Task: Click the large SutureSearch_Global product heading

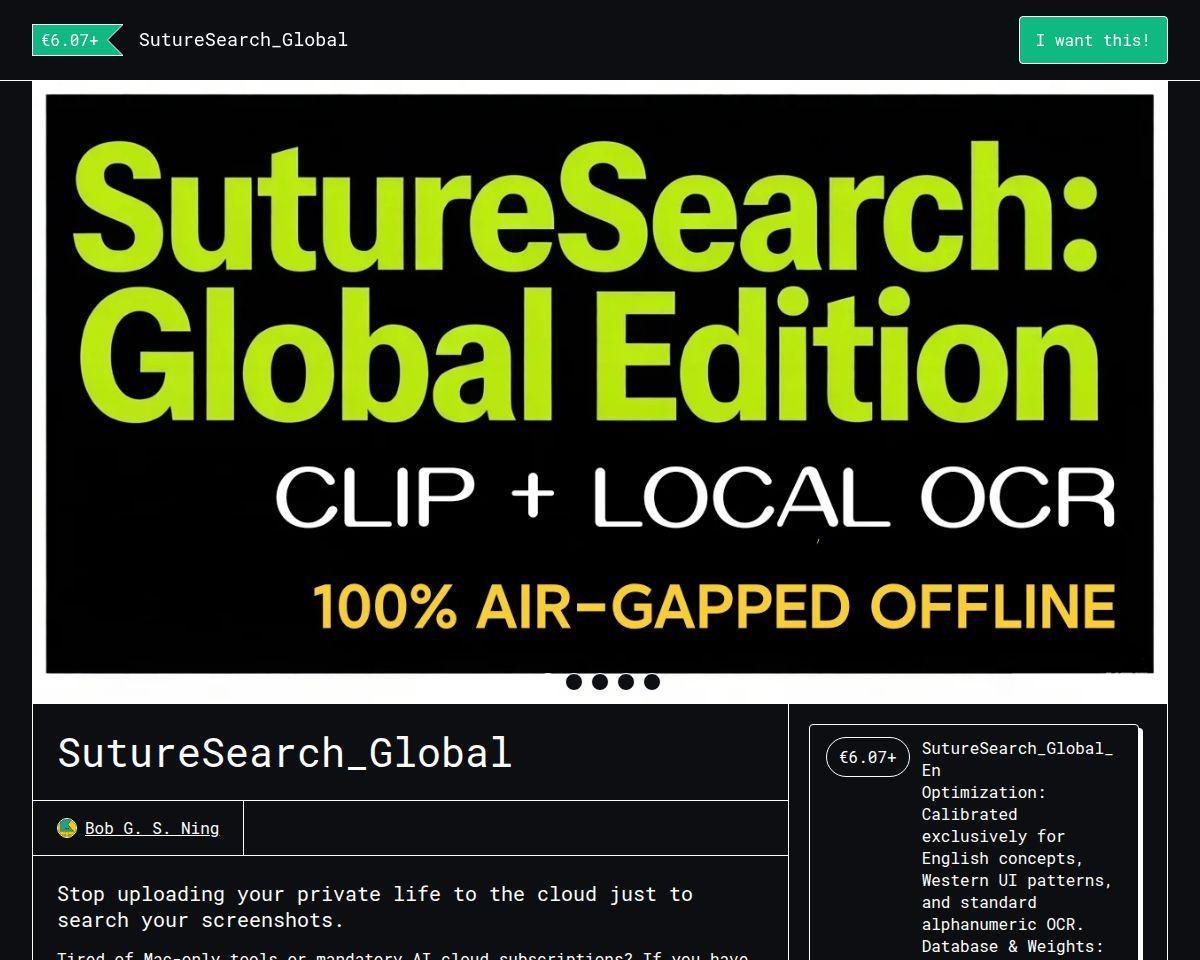Action: (x=285, y=753)
